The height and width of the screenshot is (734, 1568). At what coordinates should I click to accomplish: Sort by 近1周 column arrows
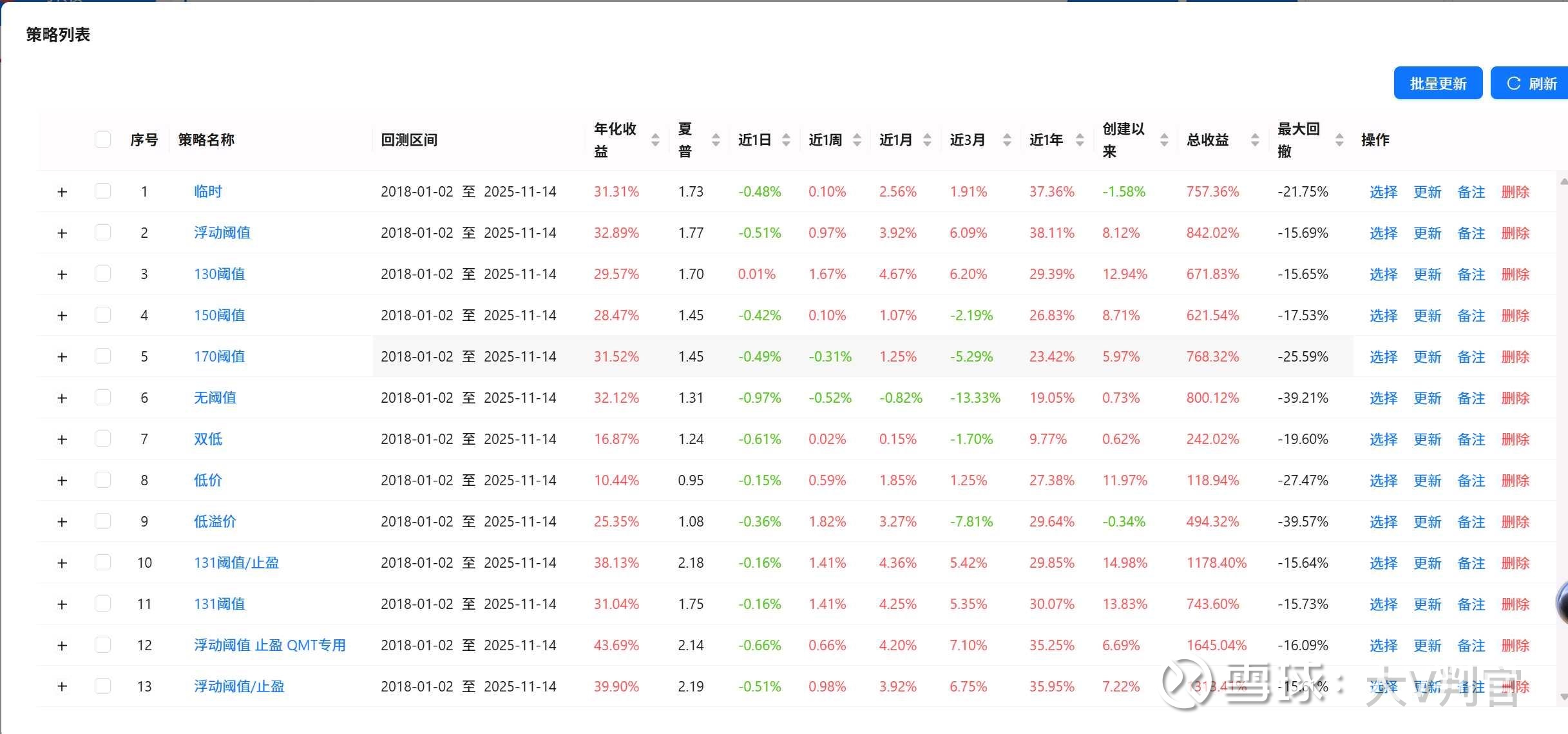pyautogui.click(x=857, y=140)
